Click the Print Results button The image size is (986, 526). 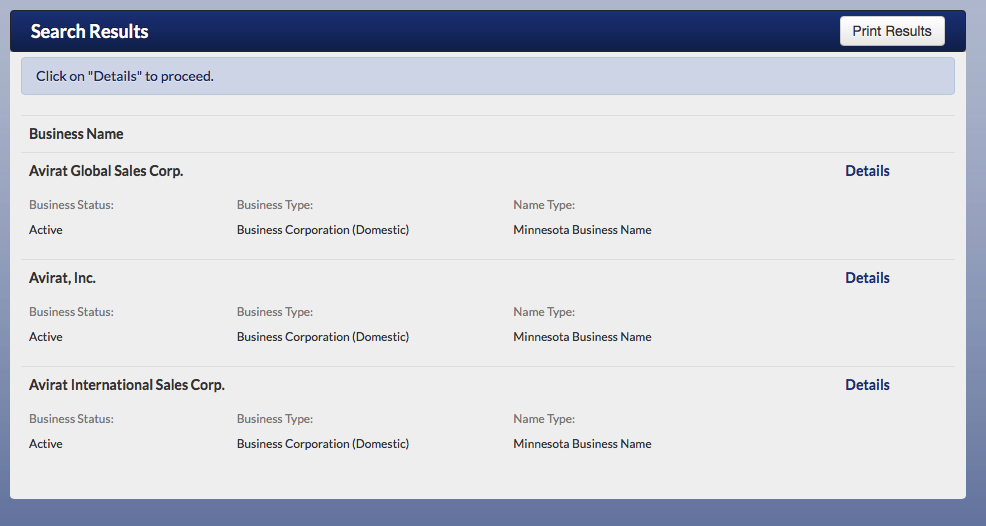pos(891,31)
